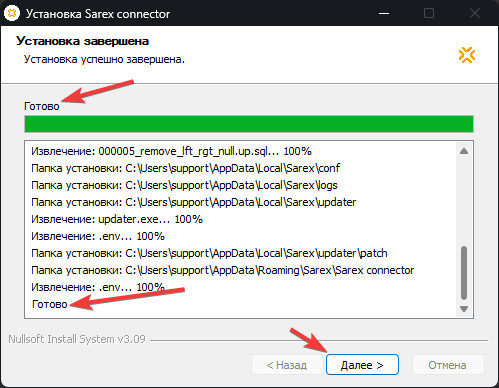Click the scrollbar thumb of the install log
The image size is (499, 388).
[464, 273]
